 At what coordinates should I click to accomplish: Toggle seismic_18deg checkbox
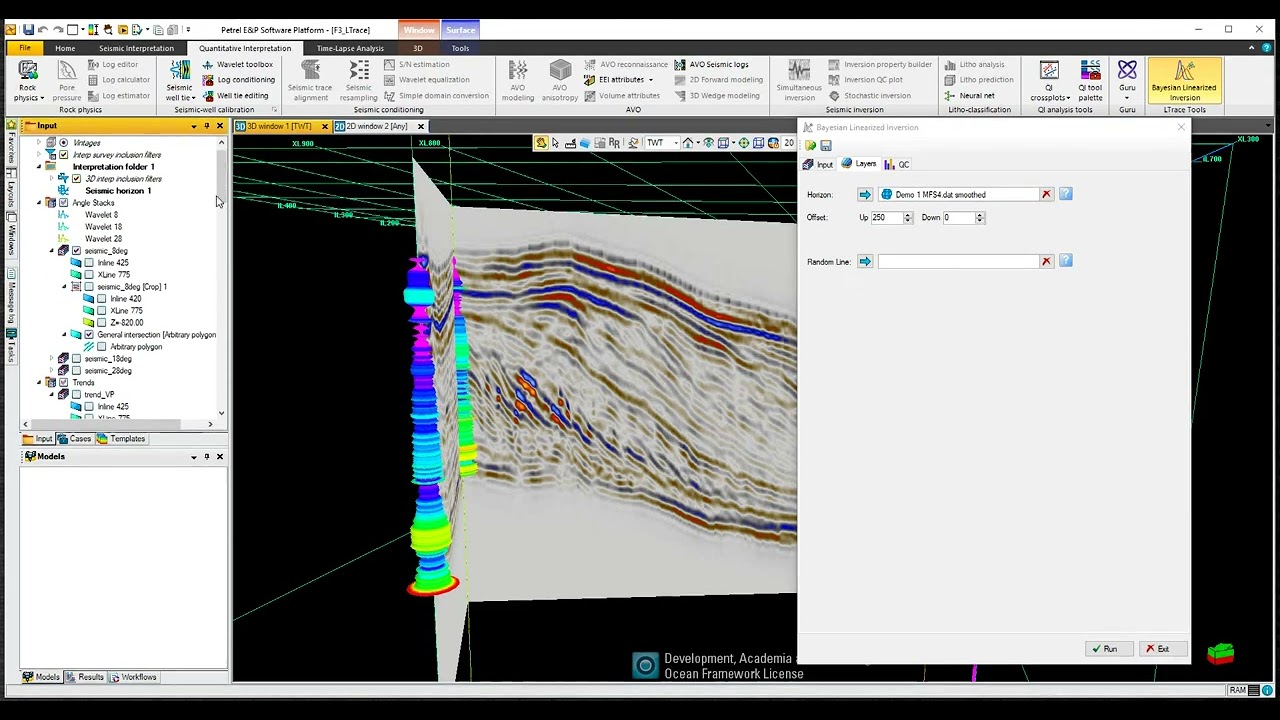tap(76, 359)
